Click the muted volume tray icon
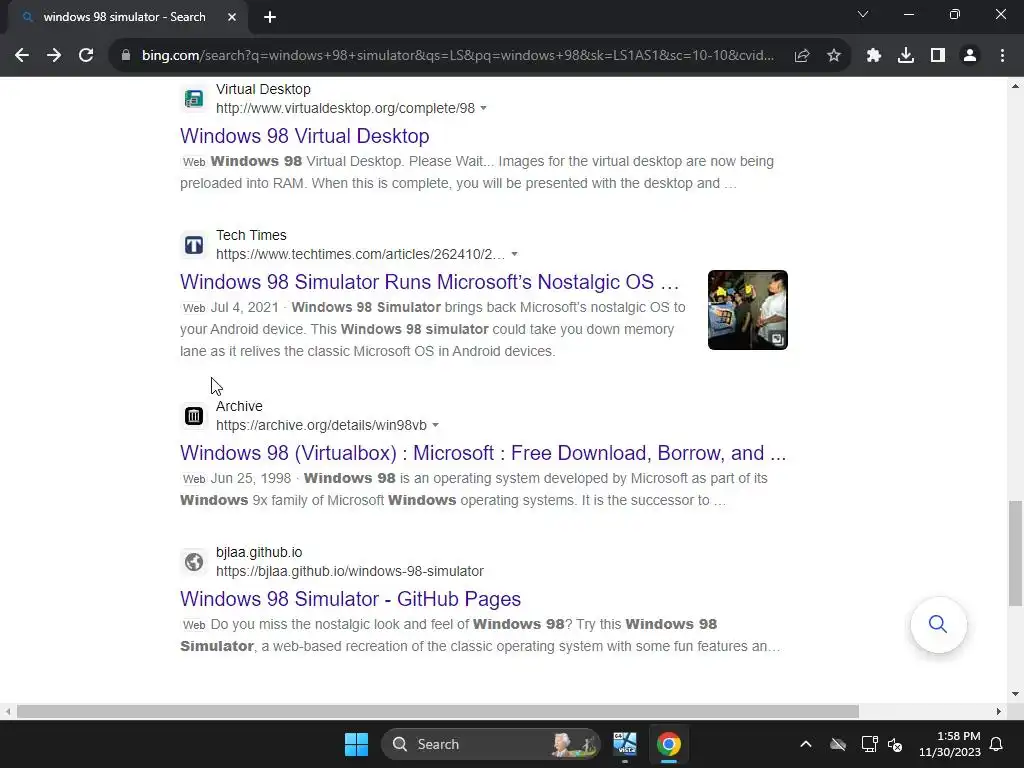1024x768 pixels. (x=895, y=744)
